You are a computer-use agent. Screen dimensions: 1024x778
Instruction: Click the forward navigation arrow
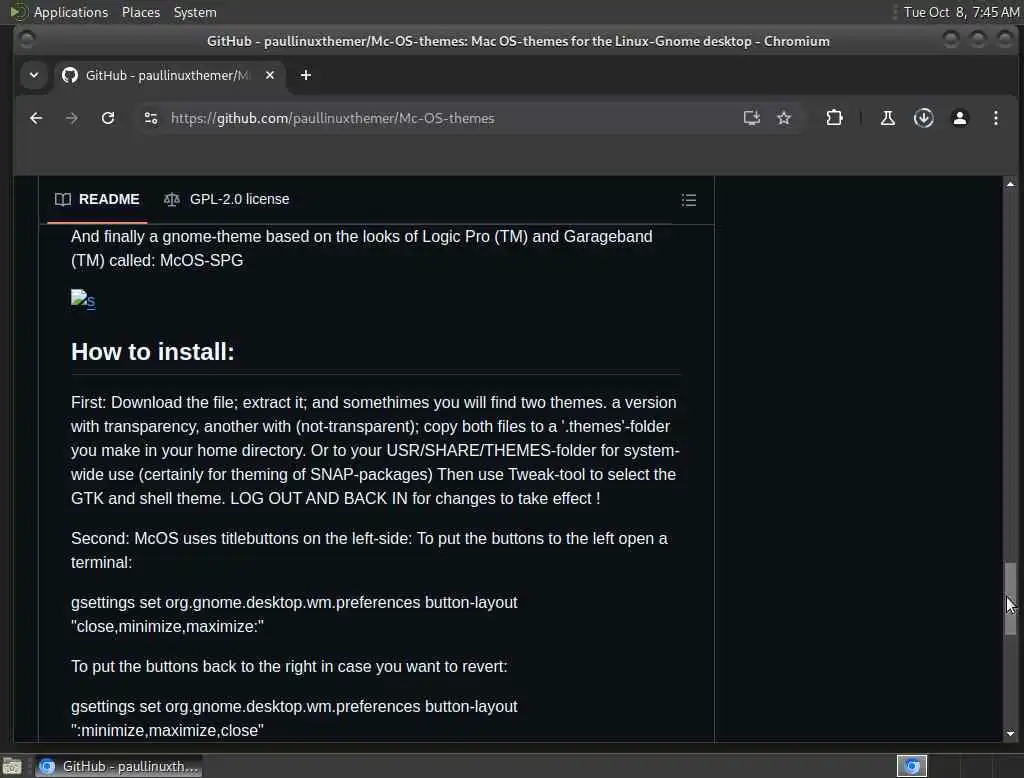pos(72,118)
